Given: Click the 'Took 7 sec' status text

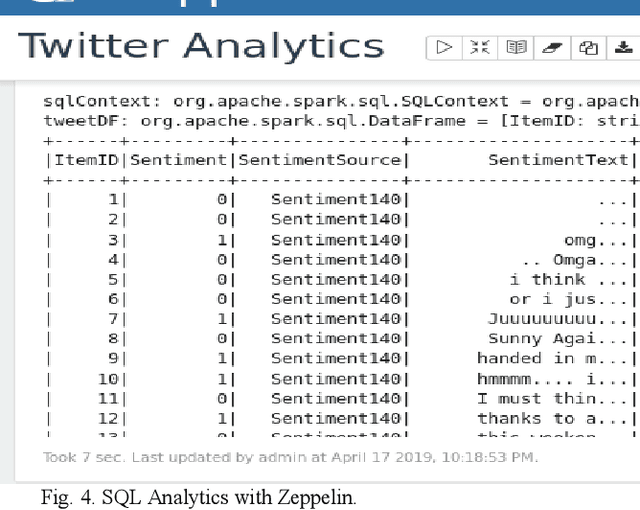Looking at the screenshot, I should (x=290, y=457).
